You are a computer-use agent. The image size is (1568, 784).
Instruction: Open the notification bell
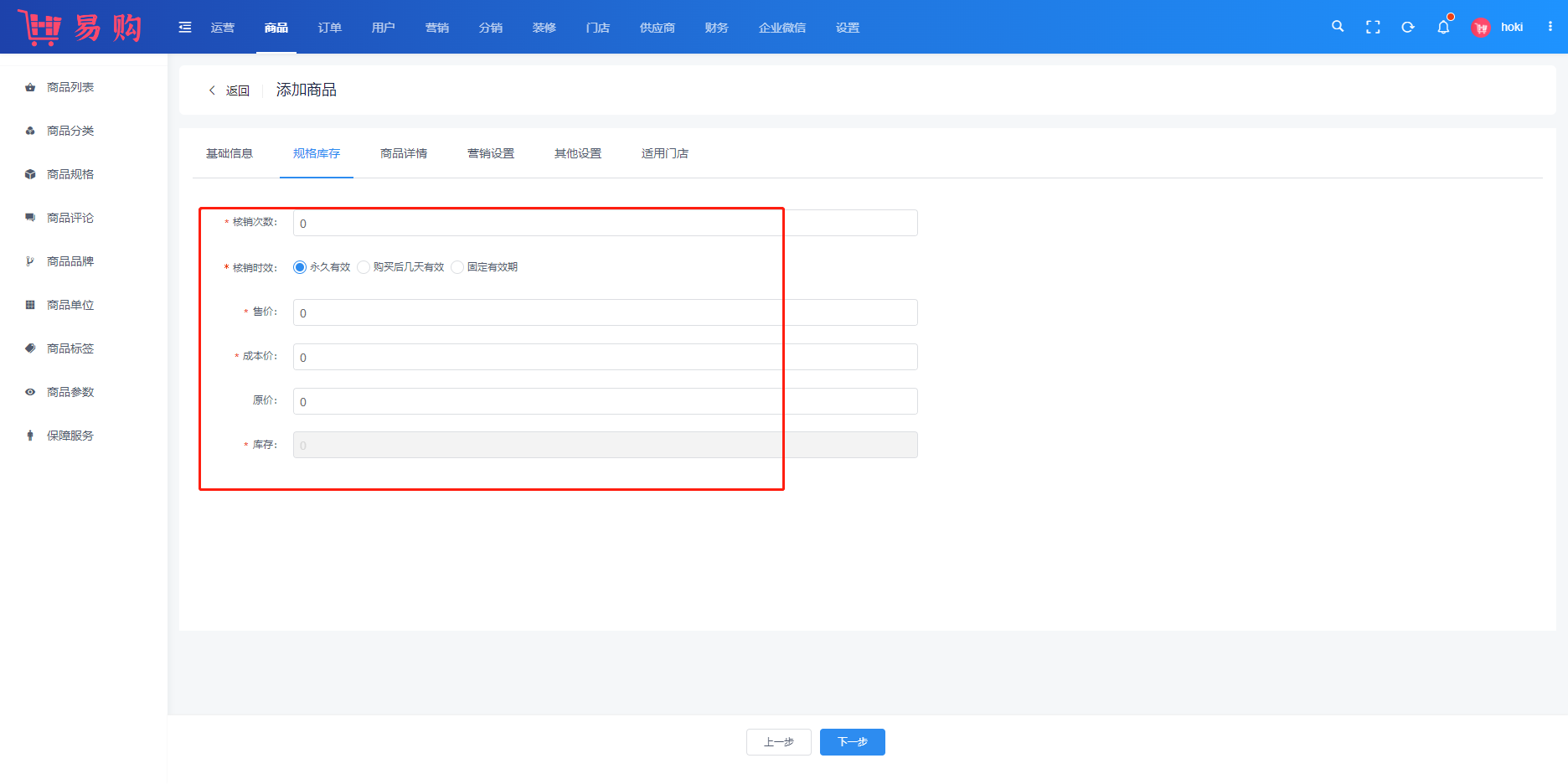pos(1443,27)
